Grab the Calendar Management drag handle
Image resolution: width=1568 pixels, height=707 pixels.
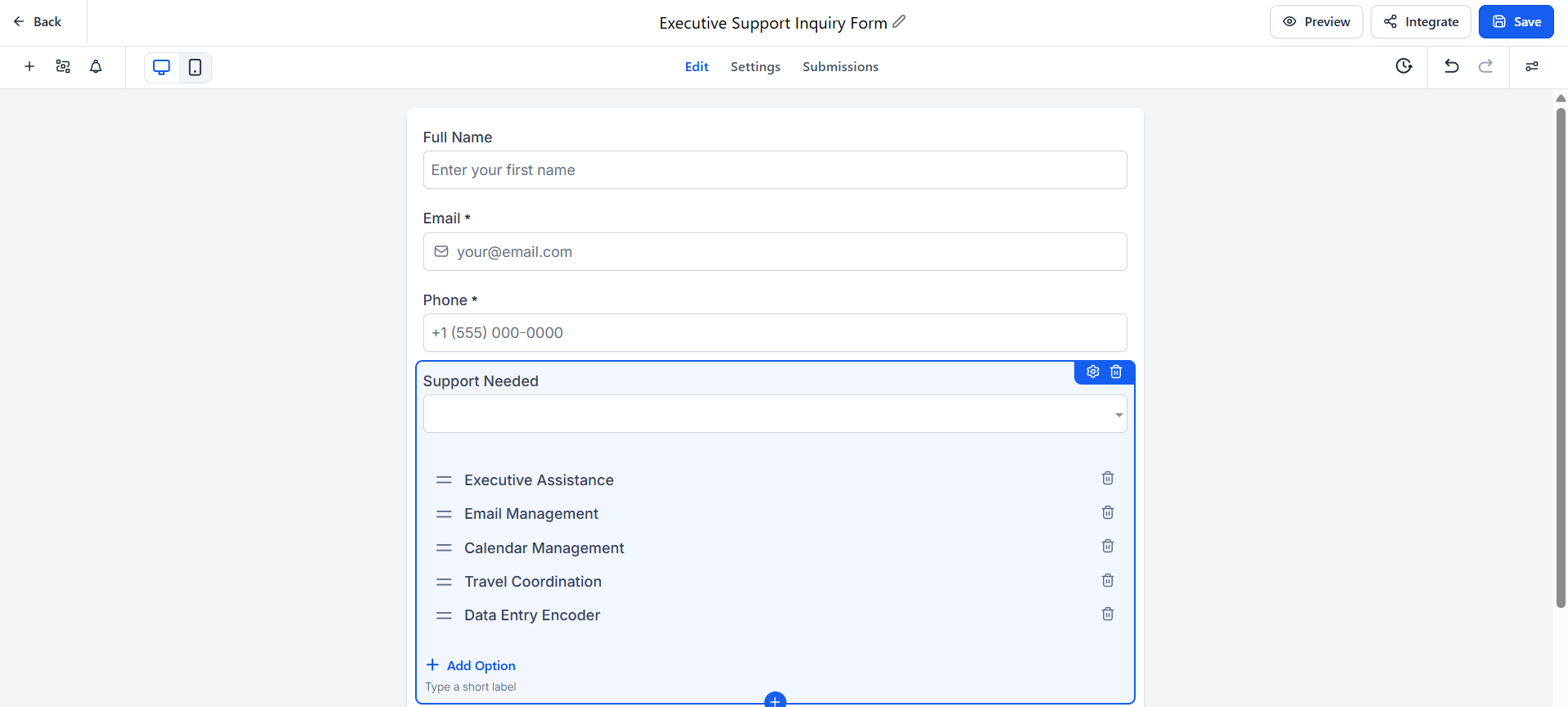coord(444,548)
